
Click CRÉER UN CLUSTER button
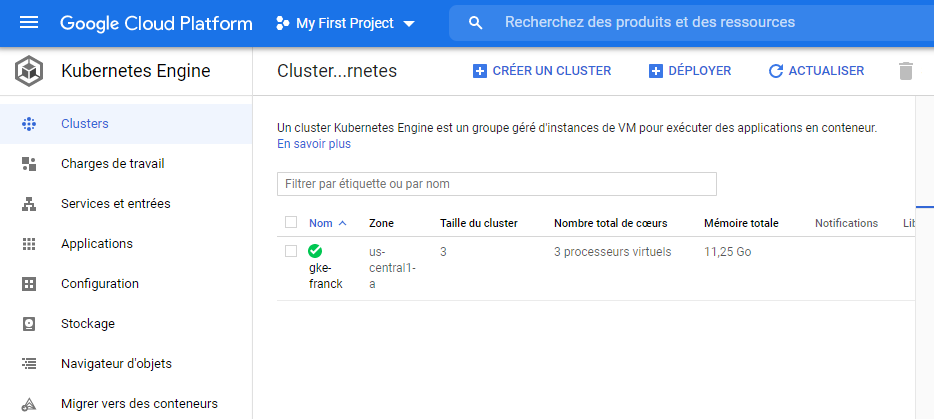(x=541, y=71)
